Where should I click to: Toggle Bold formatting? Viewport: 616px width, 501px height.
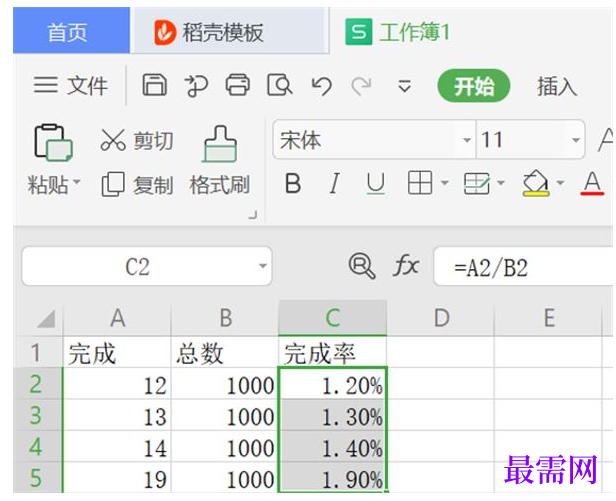pyautogui.click(x=293, y=183)
